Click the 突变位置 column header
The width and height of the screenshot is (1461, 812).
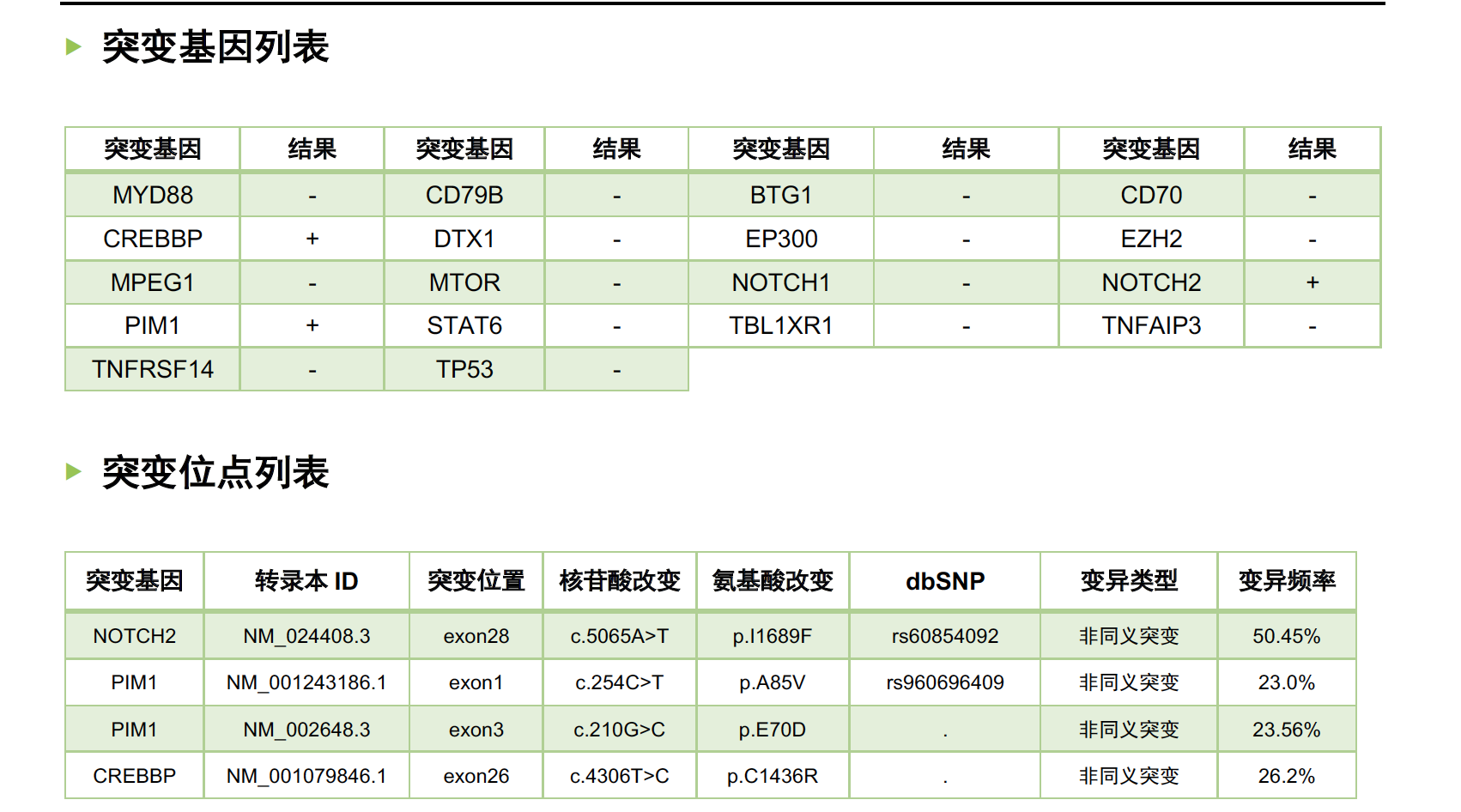point(476,581)
